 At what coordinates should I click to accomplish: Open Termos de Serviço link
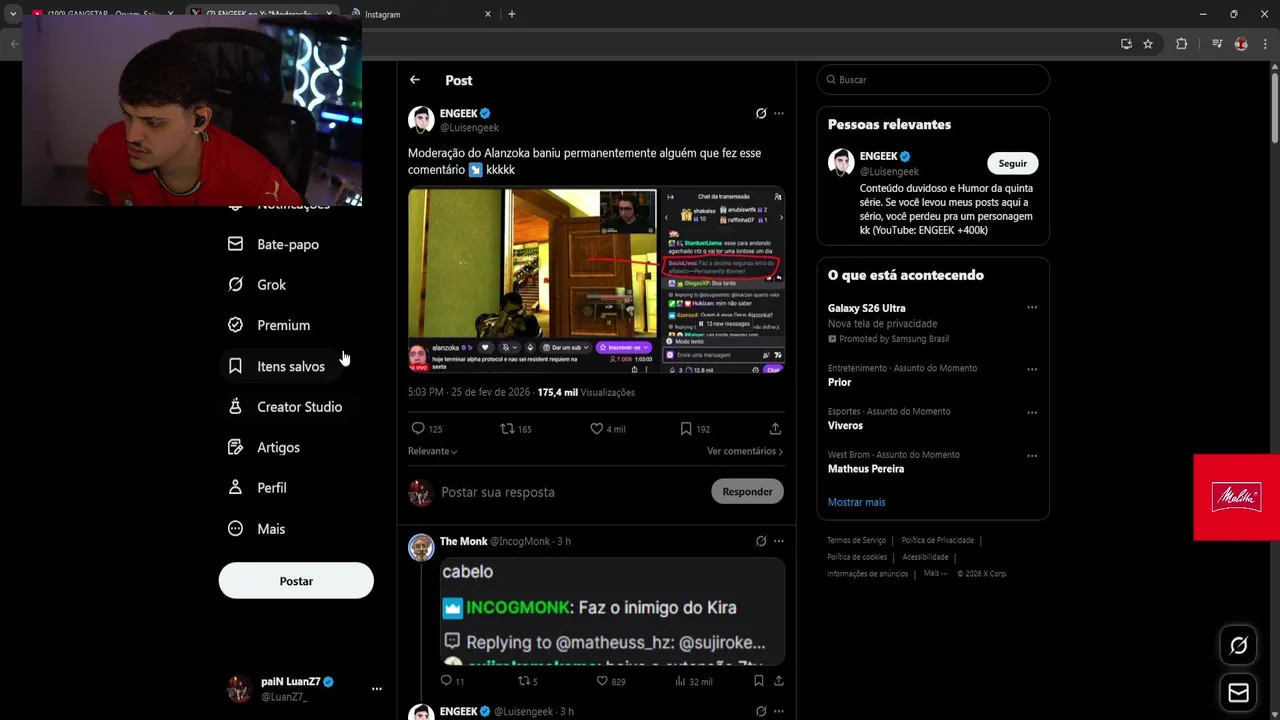point(856,540)
